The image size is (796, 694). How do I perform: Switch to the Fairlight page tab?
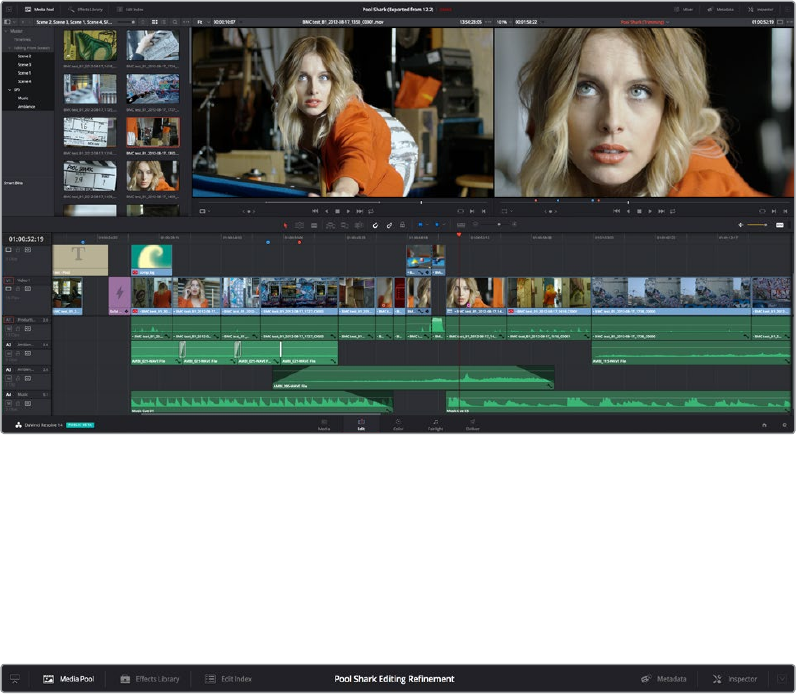[435, 425]
